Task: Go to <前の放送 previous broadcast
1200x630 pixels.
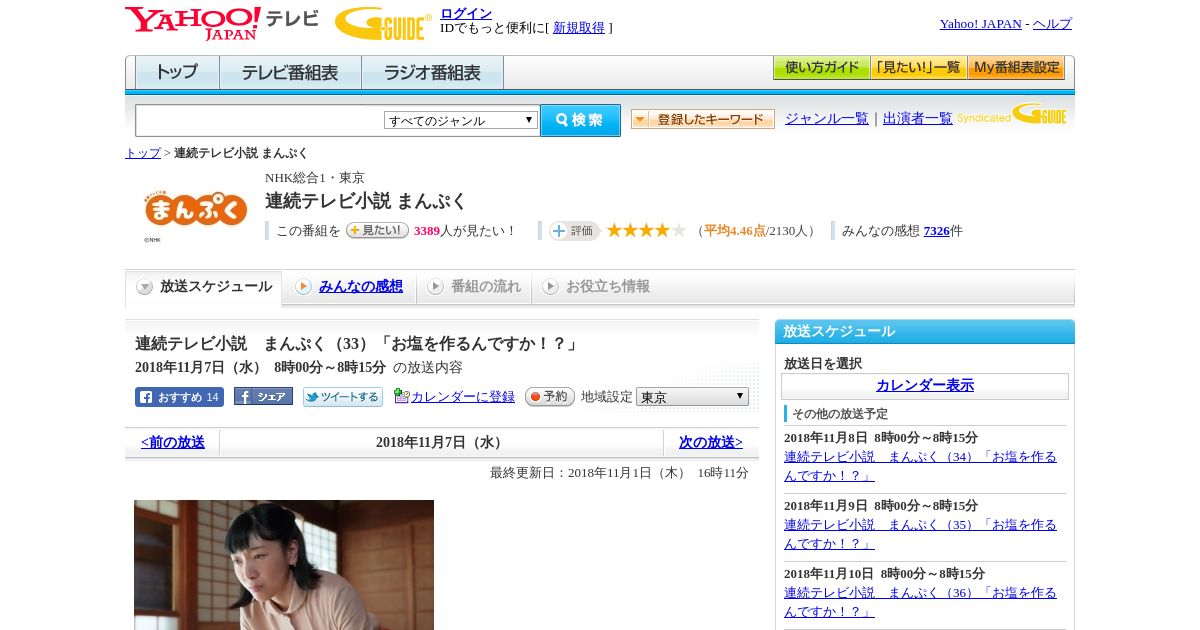Action: (x=173, y=442)
